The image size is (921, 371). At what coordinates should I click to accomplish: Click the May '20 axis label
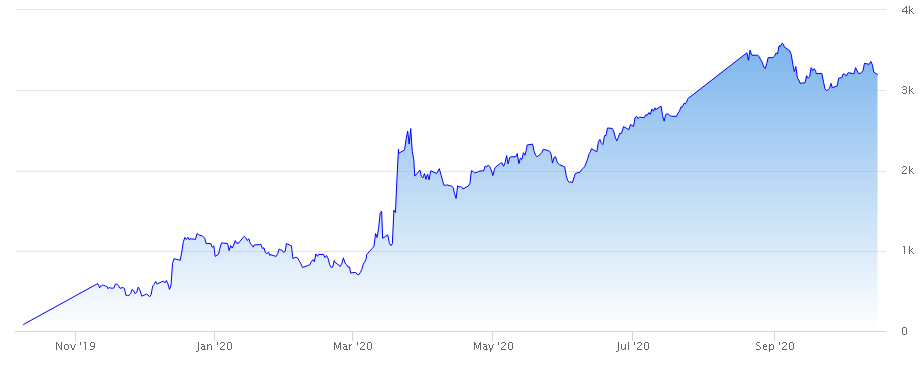coord(492,346)
